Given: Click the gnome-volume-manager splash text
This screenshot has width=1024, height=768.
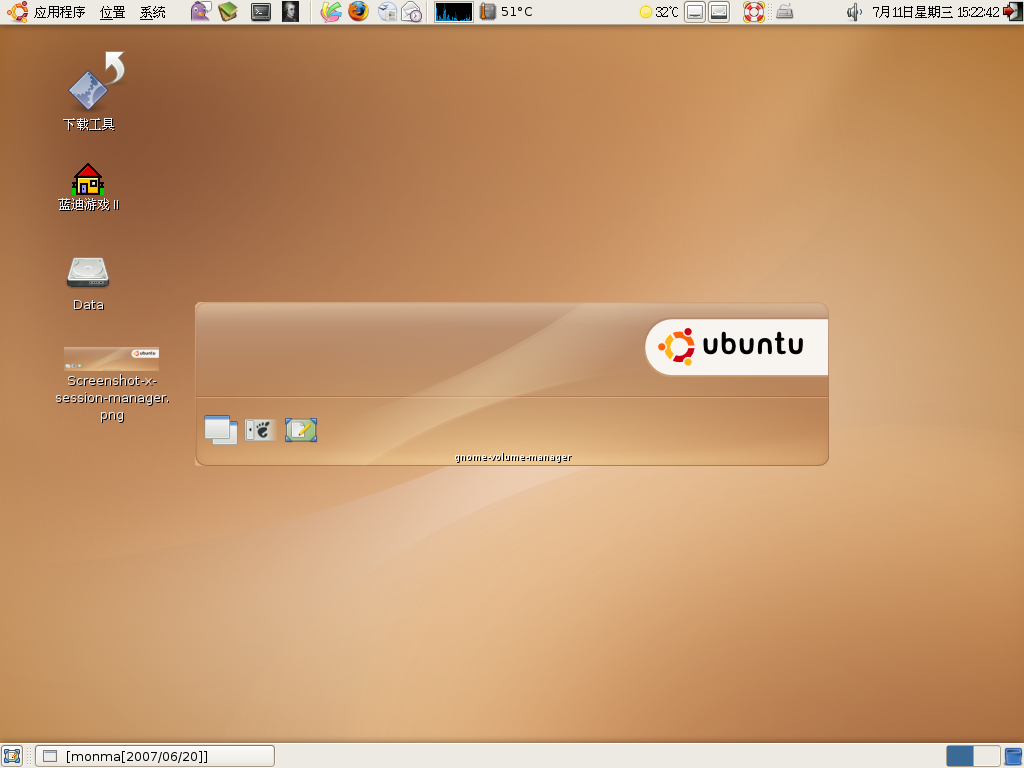Looking at the screenshot, I should (x=513, y=457).
